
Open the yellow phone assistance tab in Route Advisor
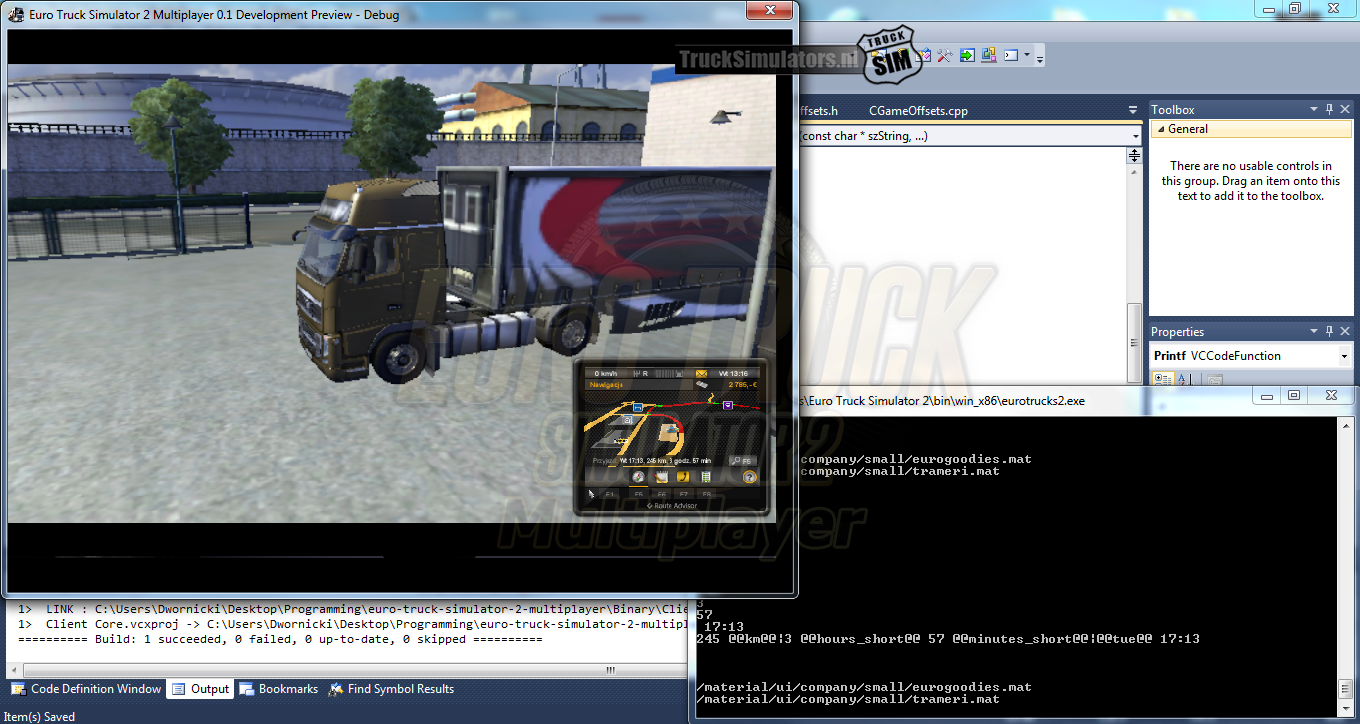pos(683,477)
